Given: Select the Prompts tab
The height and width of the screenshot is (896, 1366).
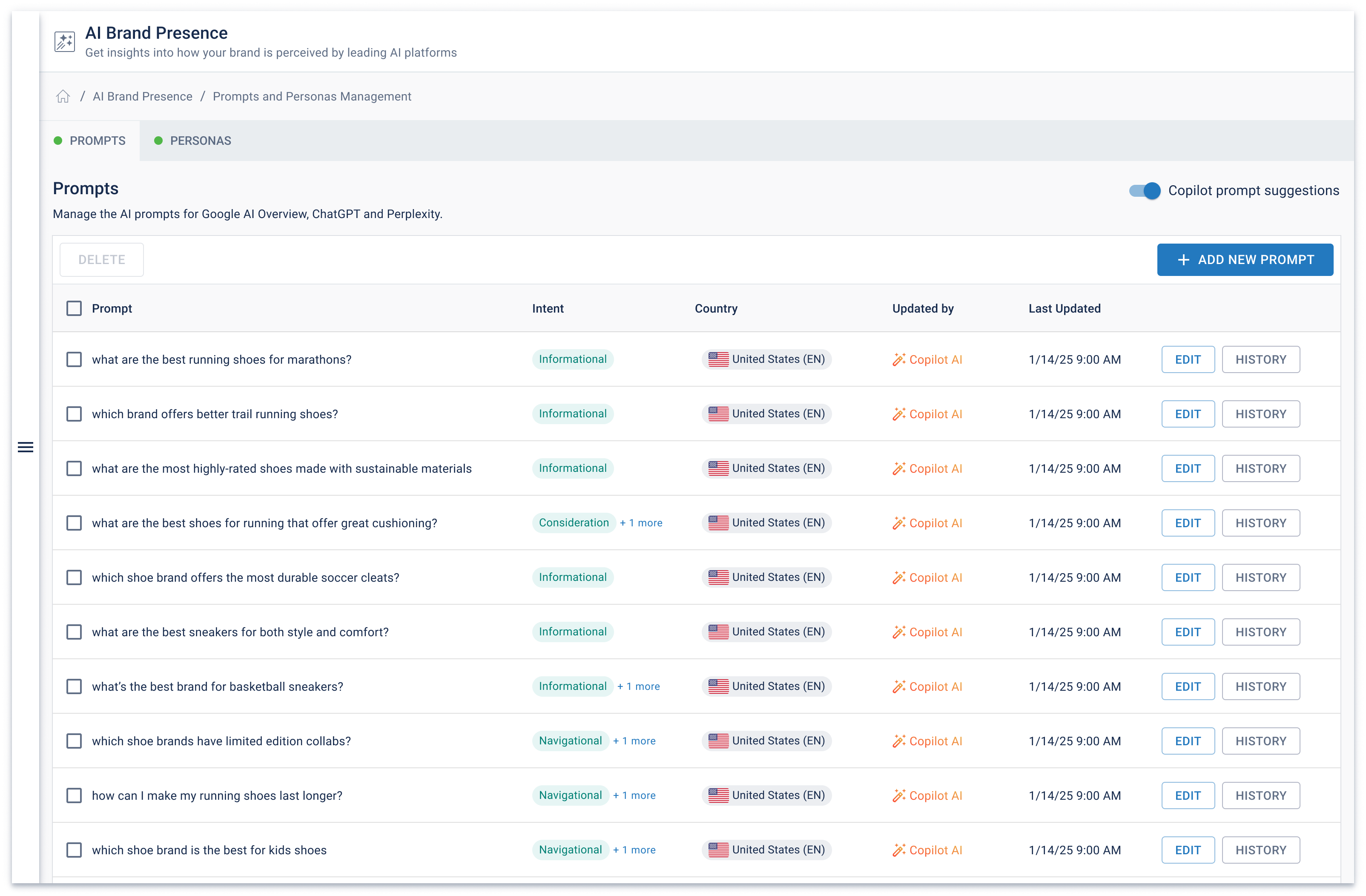Looking at the screenshot, I should [x=91, y=141].
